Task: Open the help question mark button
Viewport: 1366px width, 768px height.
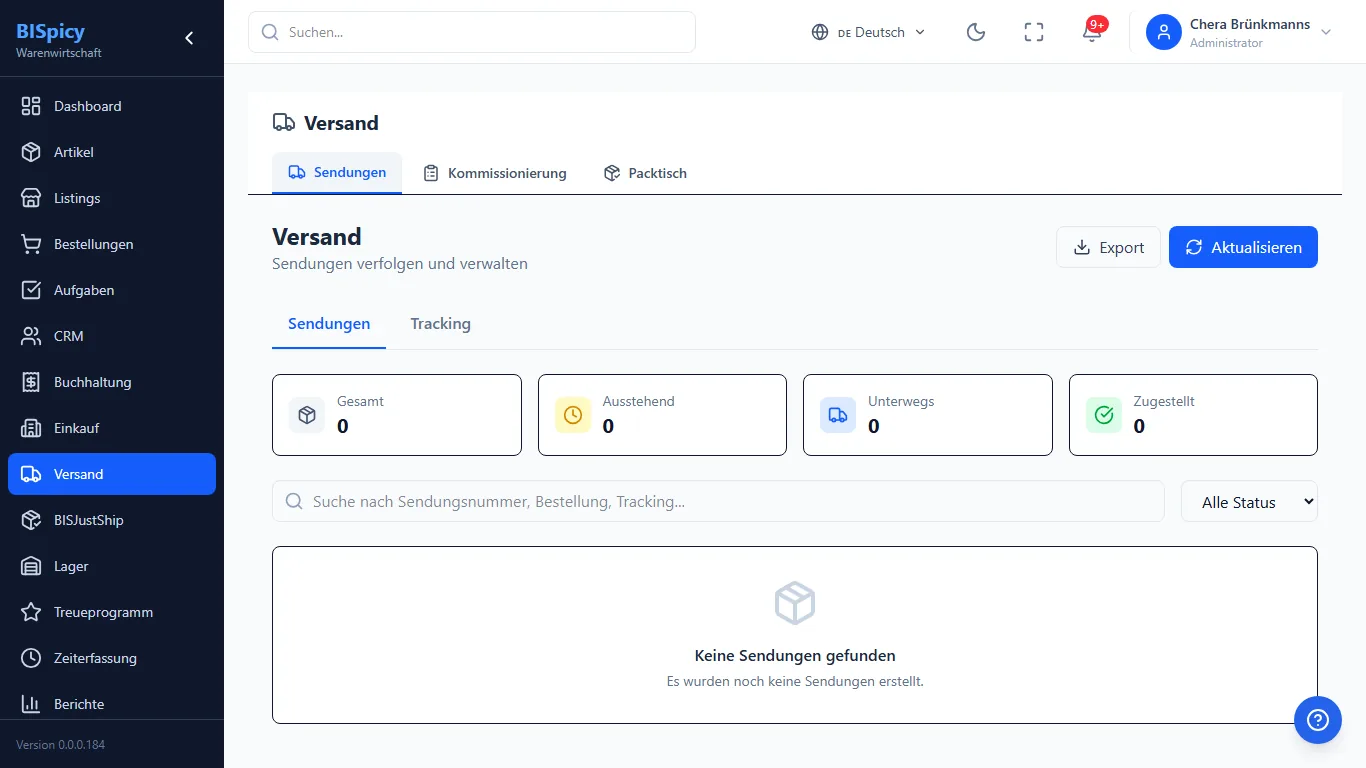Action: [1318, 720]
